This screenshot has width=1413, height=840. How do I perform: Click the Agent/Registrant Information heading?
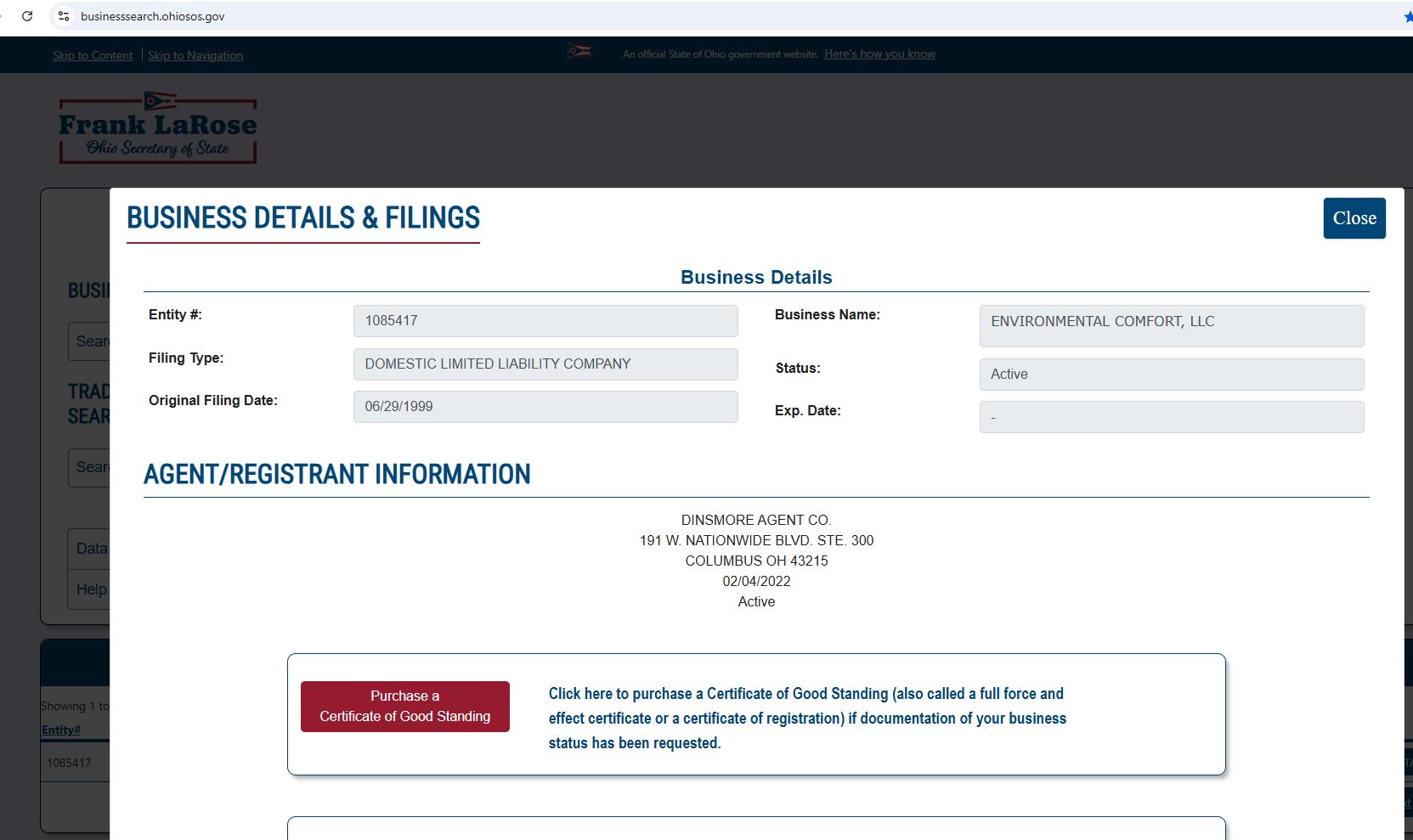click(336, 474)
